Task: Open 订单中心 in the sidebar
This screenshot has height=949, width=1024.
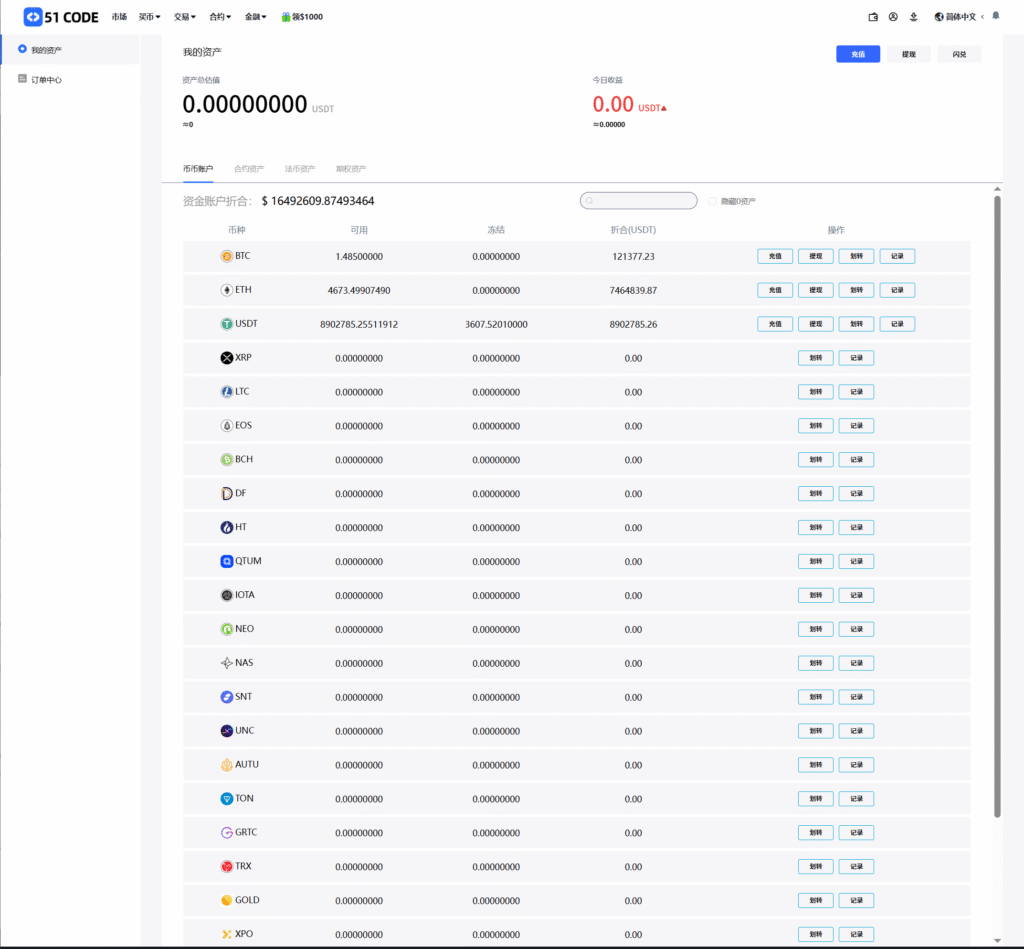Action: (46, 79)
